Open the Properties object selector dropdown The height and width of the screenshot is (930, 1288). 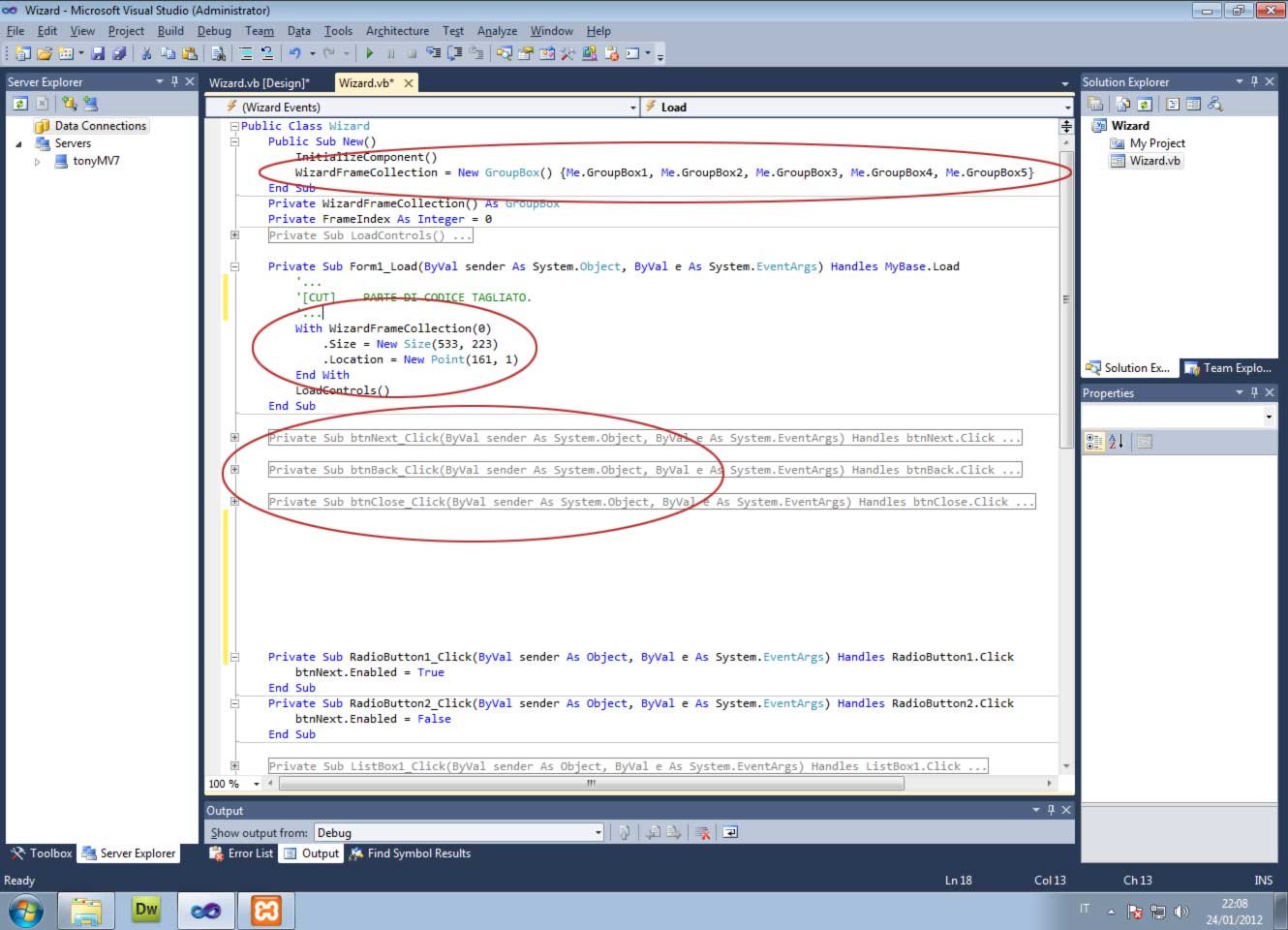click(x=1269, y=417)
